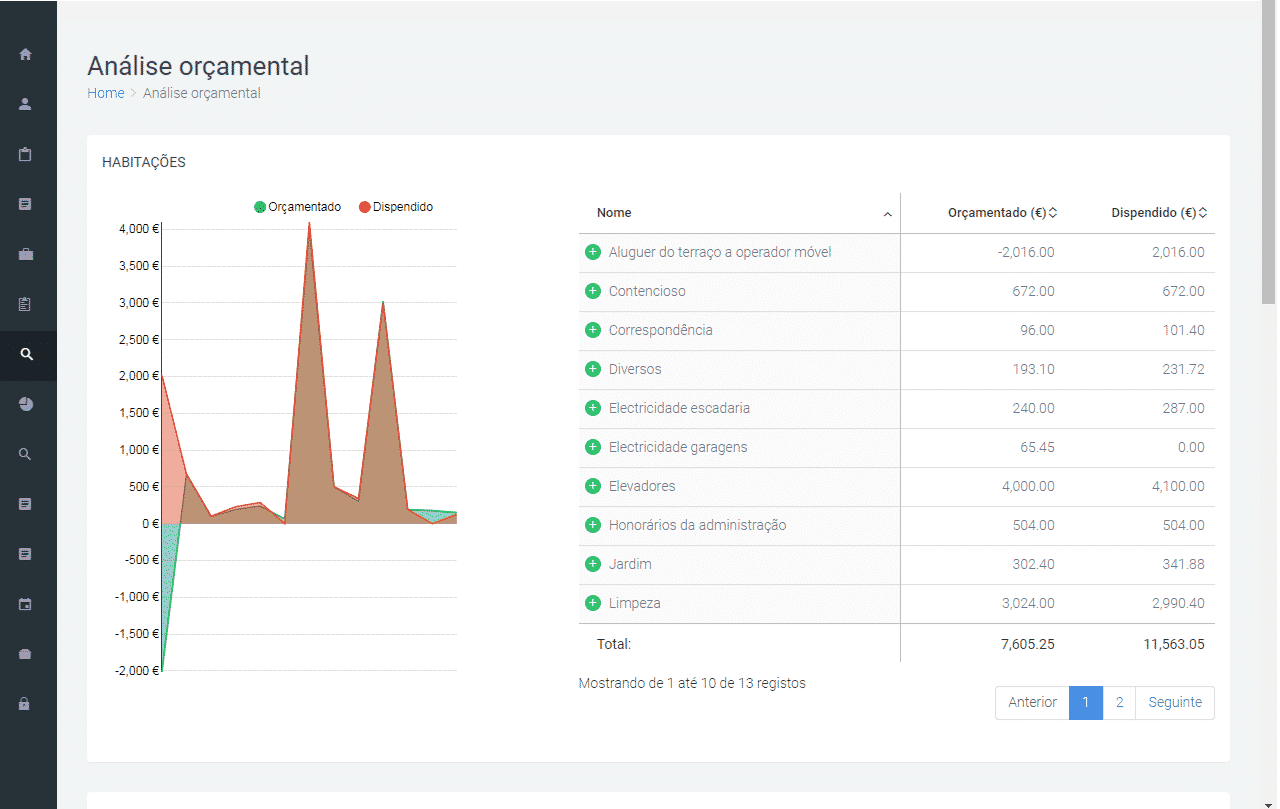Open the checklist clipboard sidebar icon
The height and width of the screenshot is (809, 1280).
click(26, 304)
